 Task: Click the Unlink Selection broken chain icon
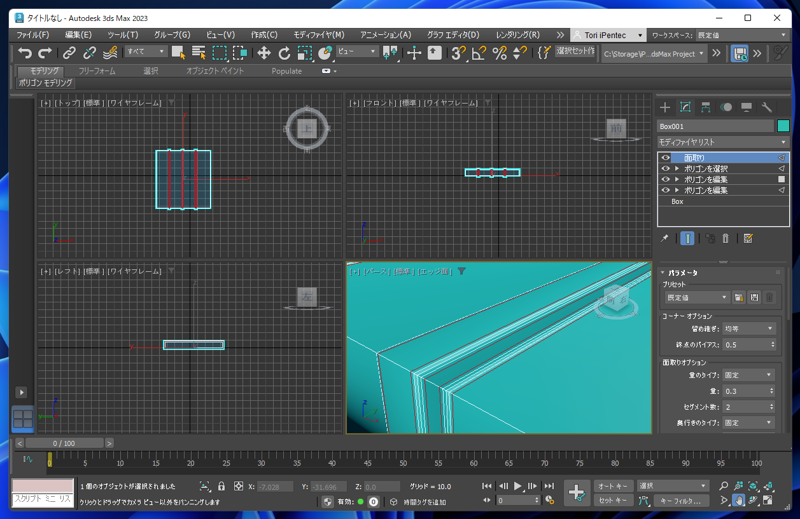coord(89,53)
